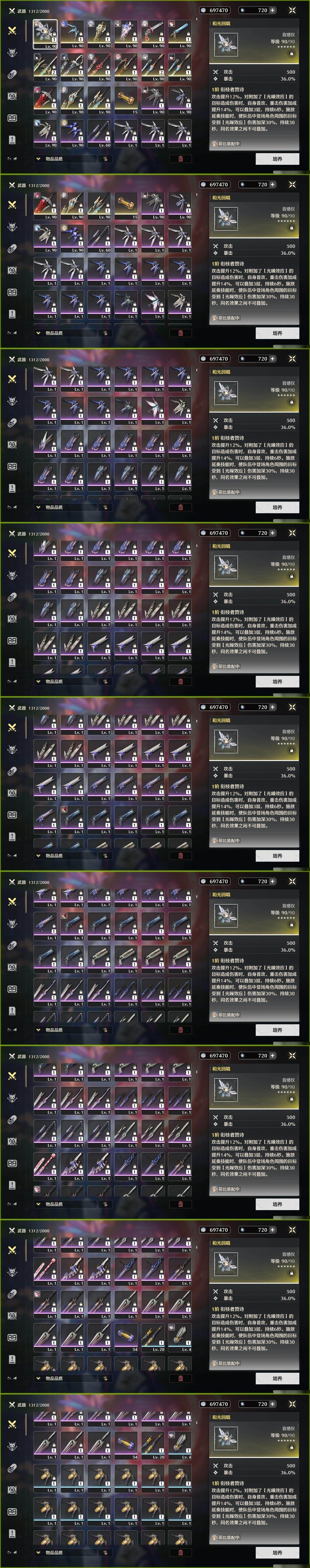Toggle ascending/descending sort order in topmost screen
This screenshot has height=1568, width=310.
coord(105,159)
